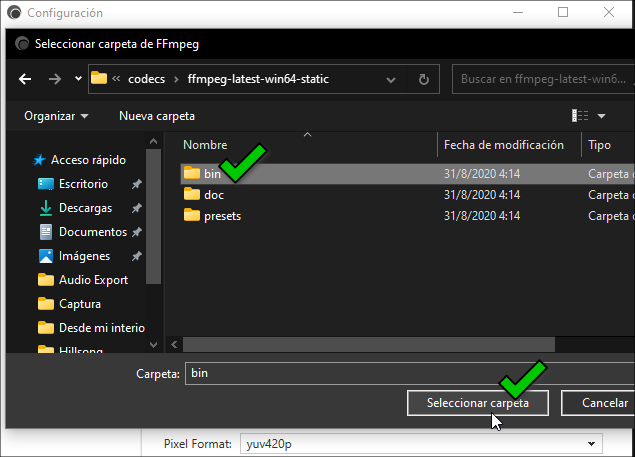The height and width of the screenshot is (457, 635).
Task: Confirm with Seleccionar carpeta button
Action: click(478, 403)
